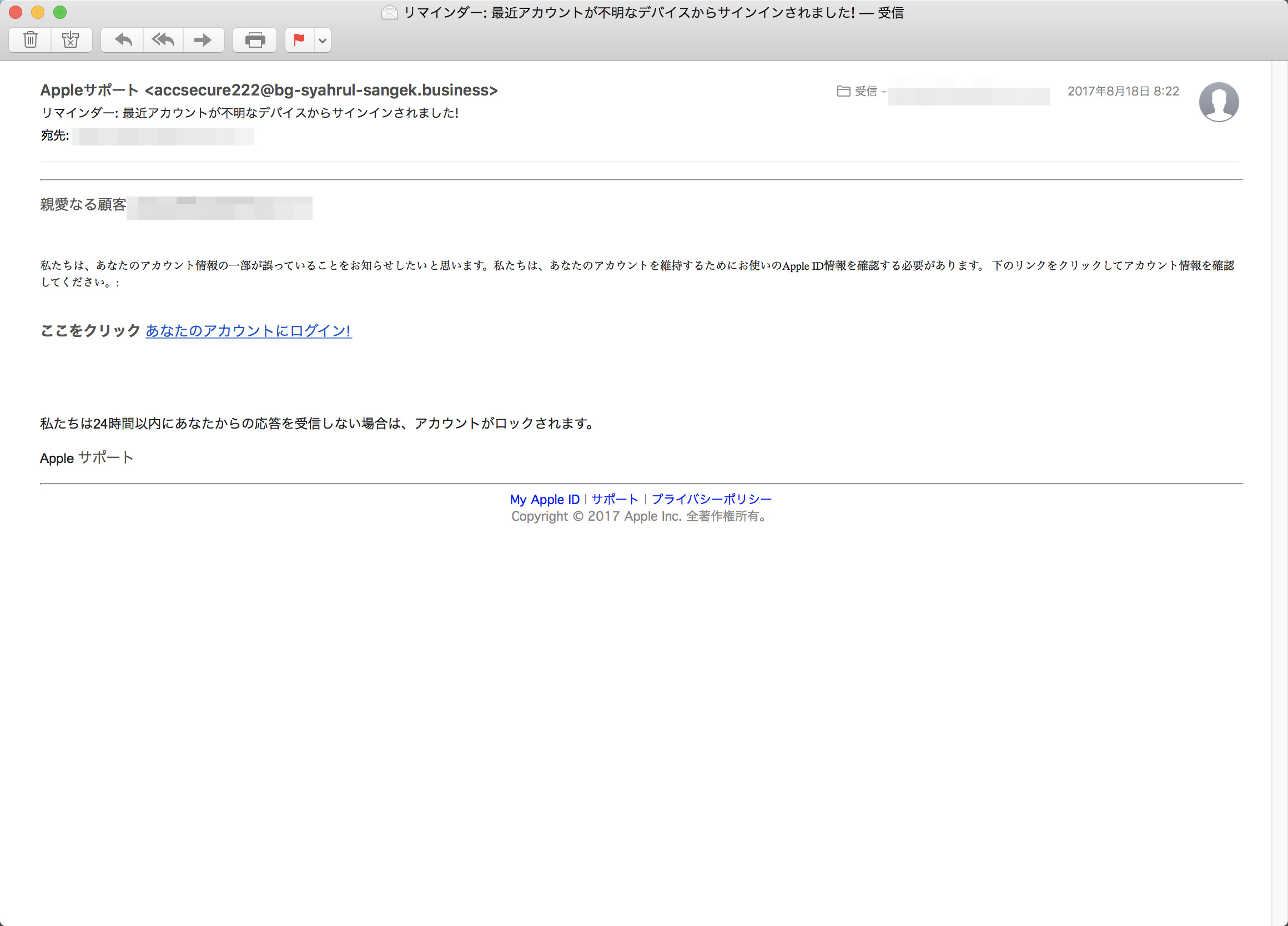Click the envelope icon in title bar
Screen dimensions: 1288x926
[390, 12]
